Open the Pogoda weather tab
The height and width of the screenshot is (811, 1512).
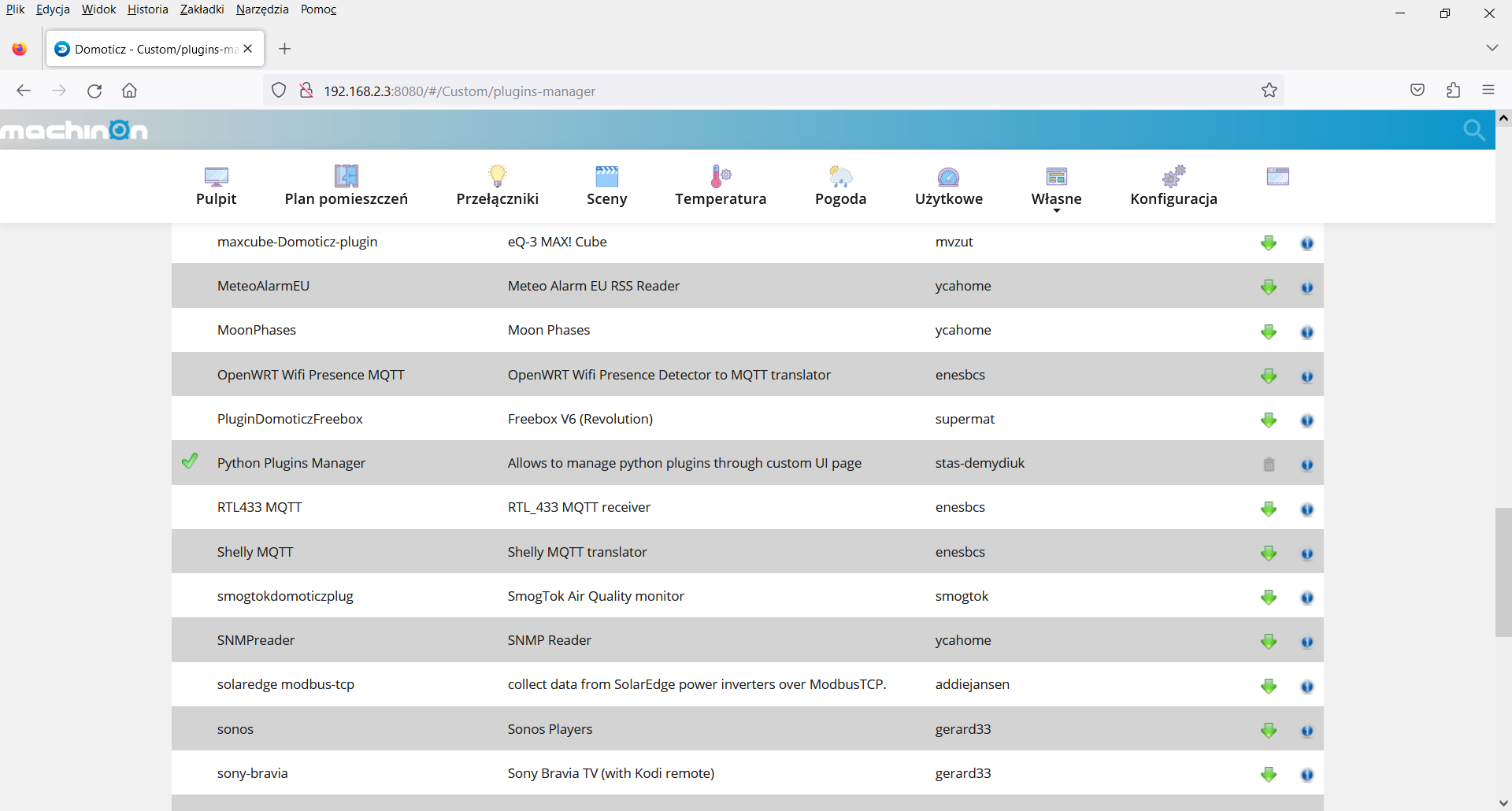coord(841,187)
